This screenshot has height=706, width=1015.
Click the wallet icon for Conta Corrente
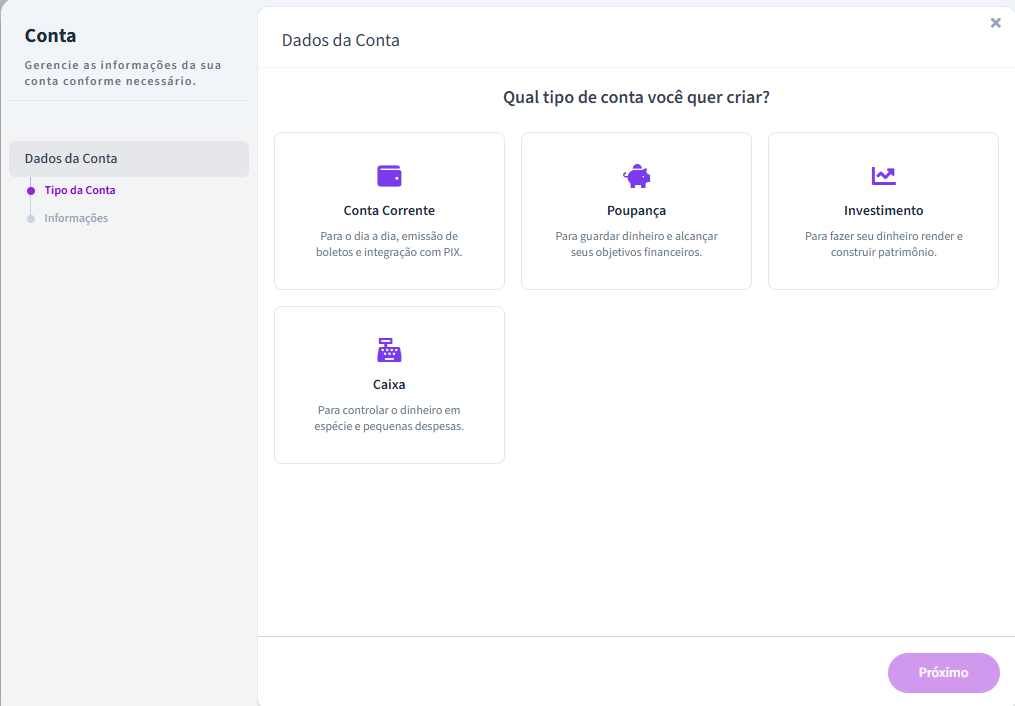pyautogui.click(x=389, y=176)
